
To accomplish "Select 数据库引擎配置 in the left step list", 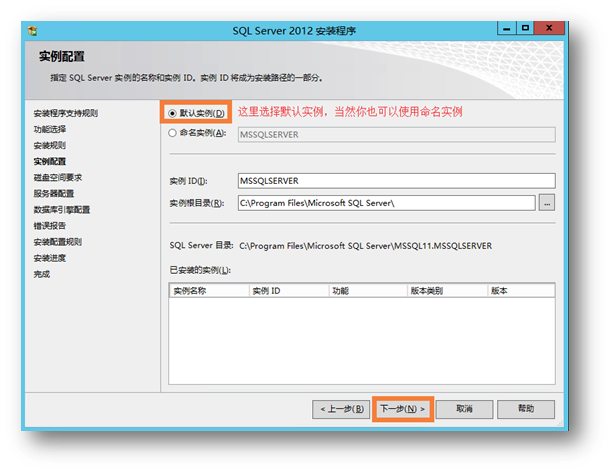I will pyautogui.click(x=61, y=209).
